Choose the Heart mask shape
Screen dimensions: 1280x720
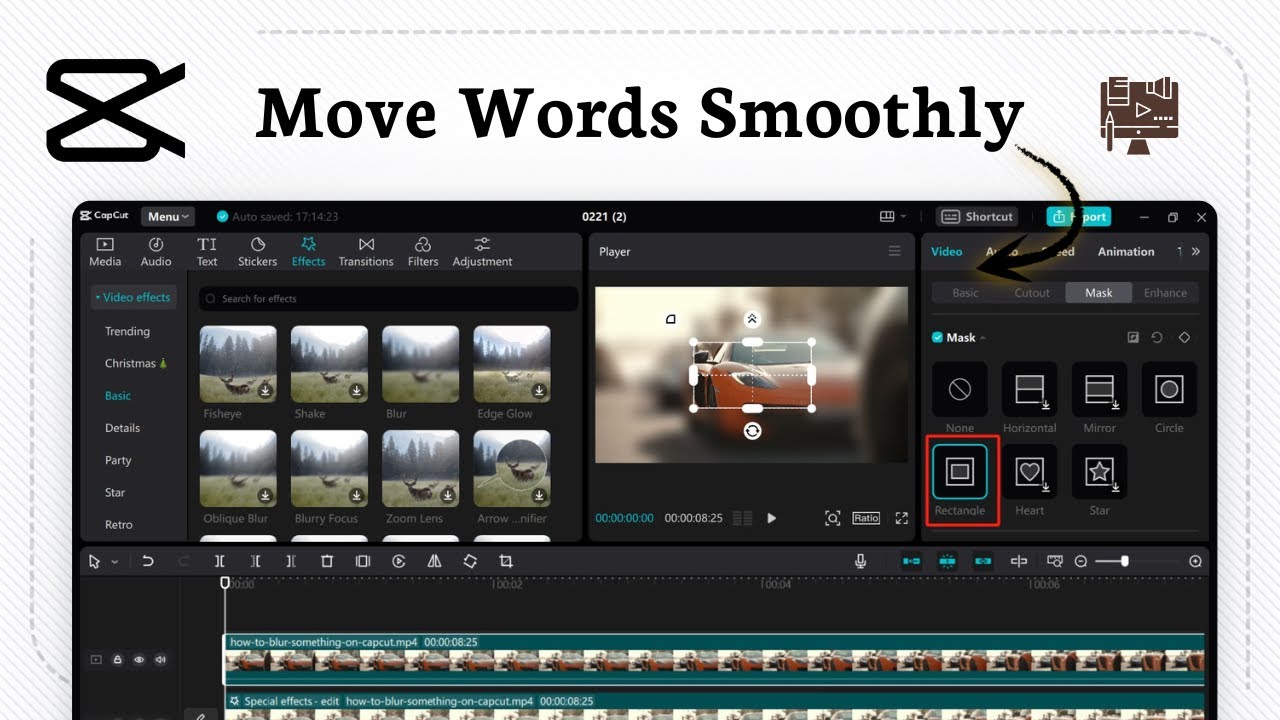click(1029, 472)
